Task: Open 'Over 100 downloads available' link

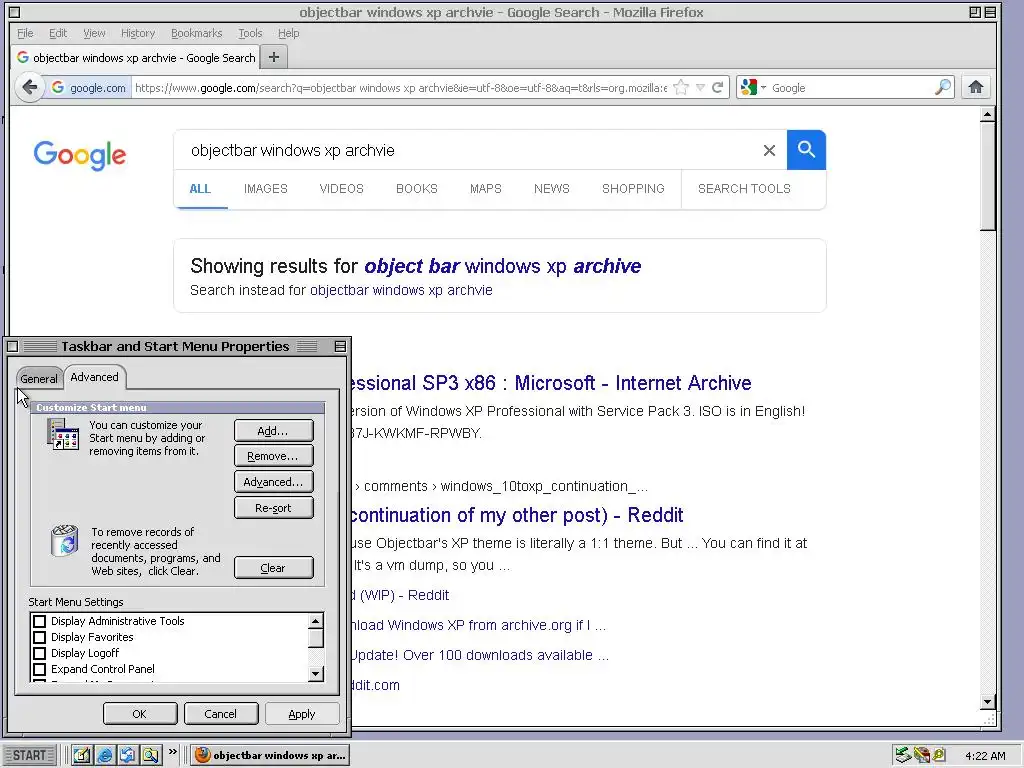Action: pos(479,655)
